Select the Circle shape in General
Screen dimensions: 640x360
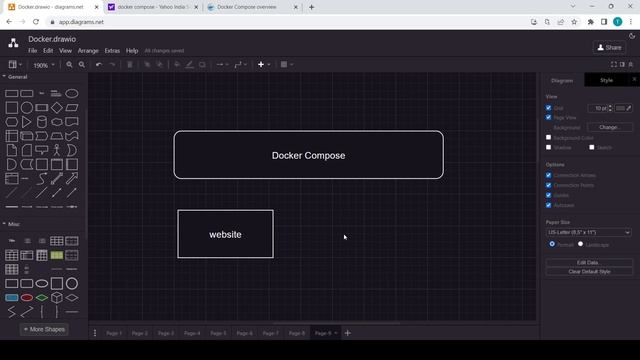27,108
